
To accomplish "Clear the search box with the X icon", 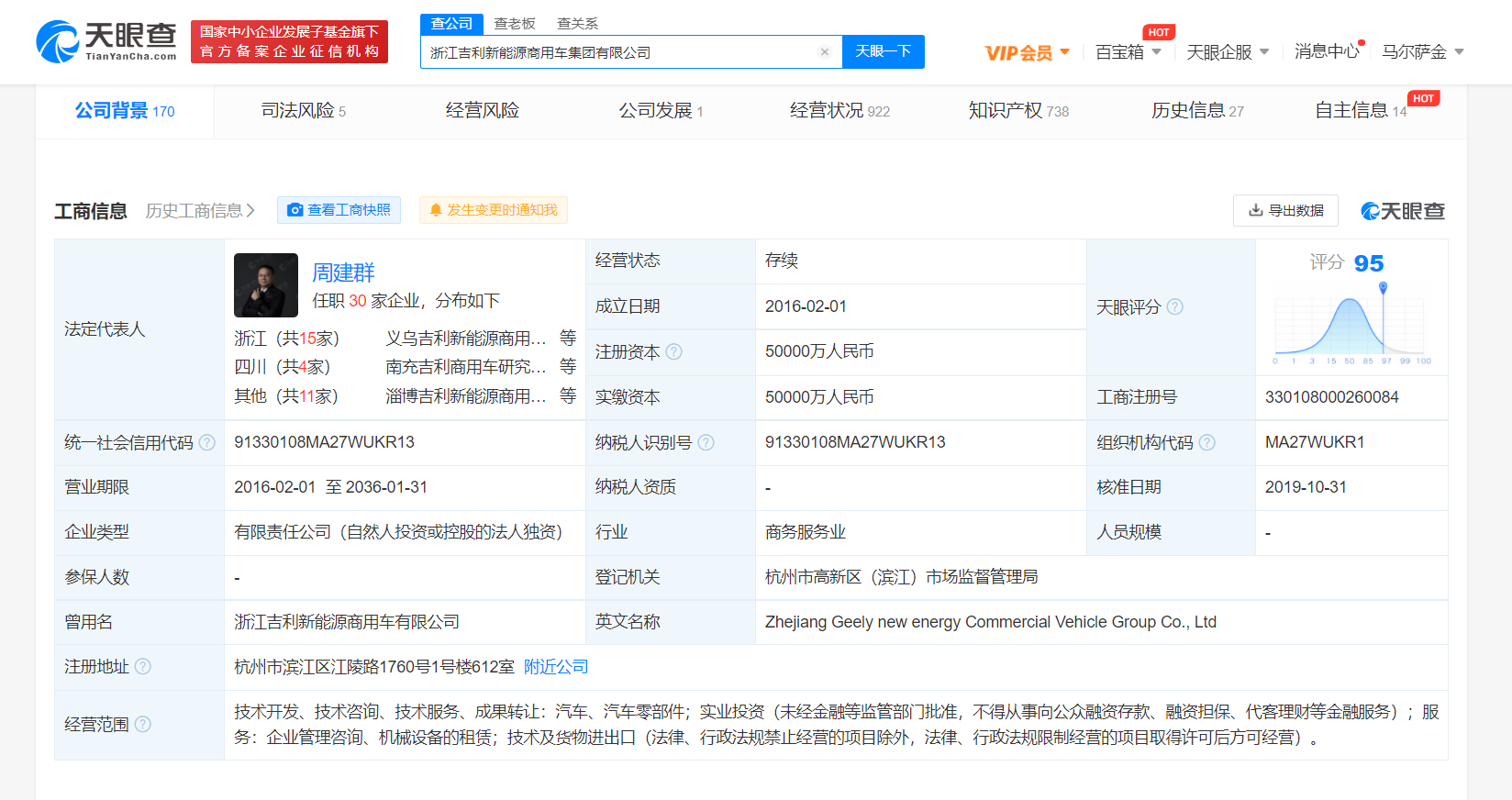I will [824, 52].
